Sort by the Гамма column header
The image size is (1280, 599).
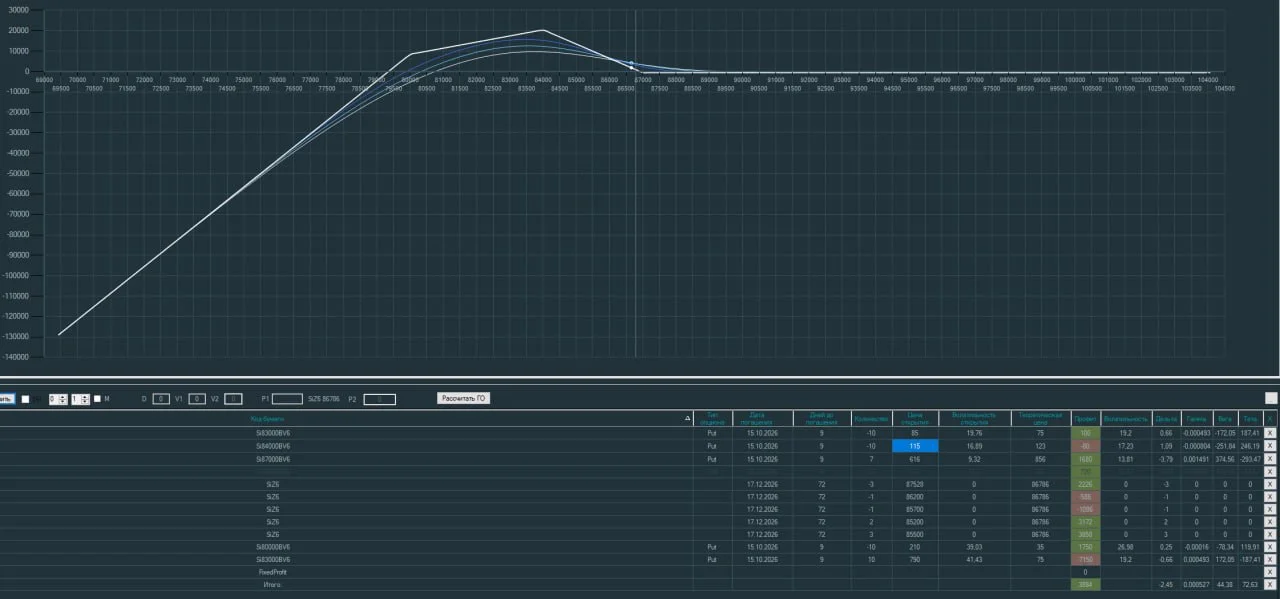[x=1196, y=418]
